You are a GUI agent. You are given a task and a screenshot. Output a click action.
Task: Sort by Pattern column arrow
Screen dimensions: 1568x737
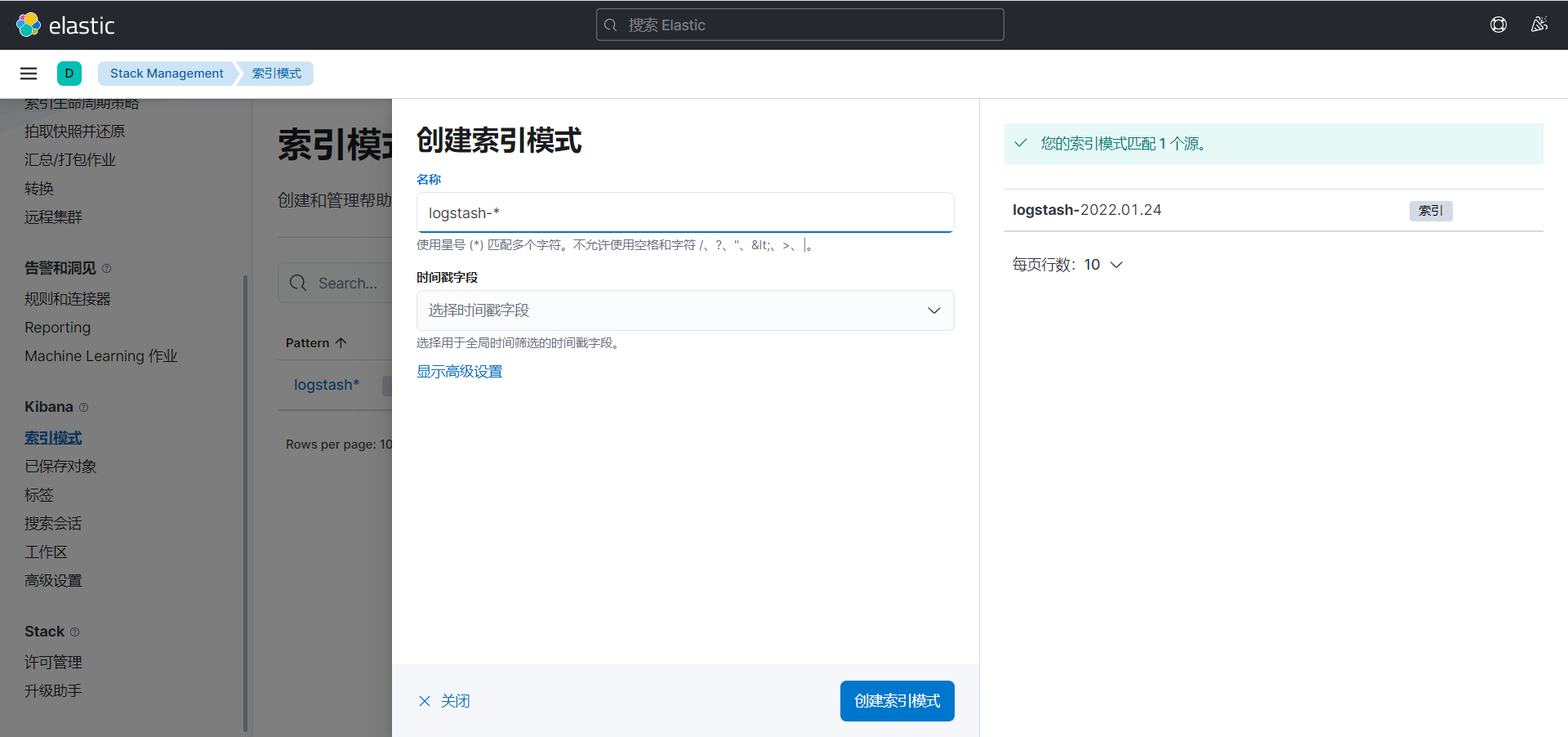[341, 343]
